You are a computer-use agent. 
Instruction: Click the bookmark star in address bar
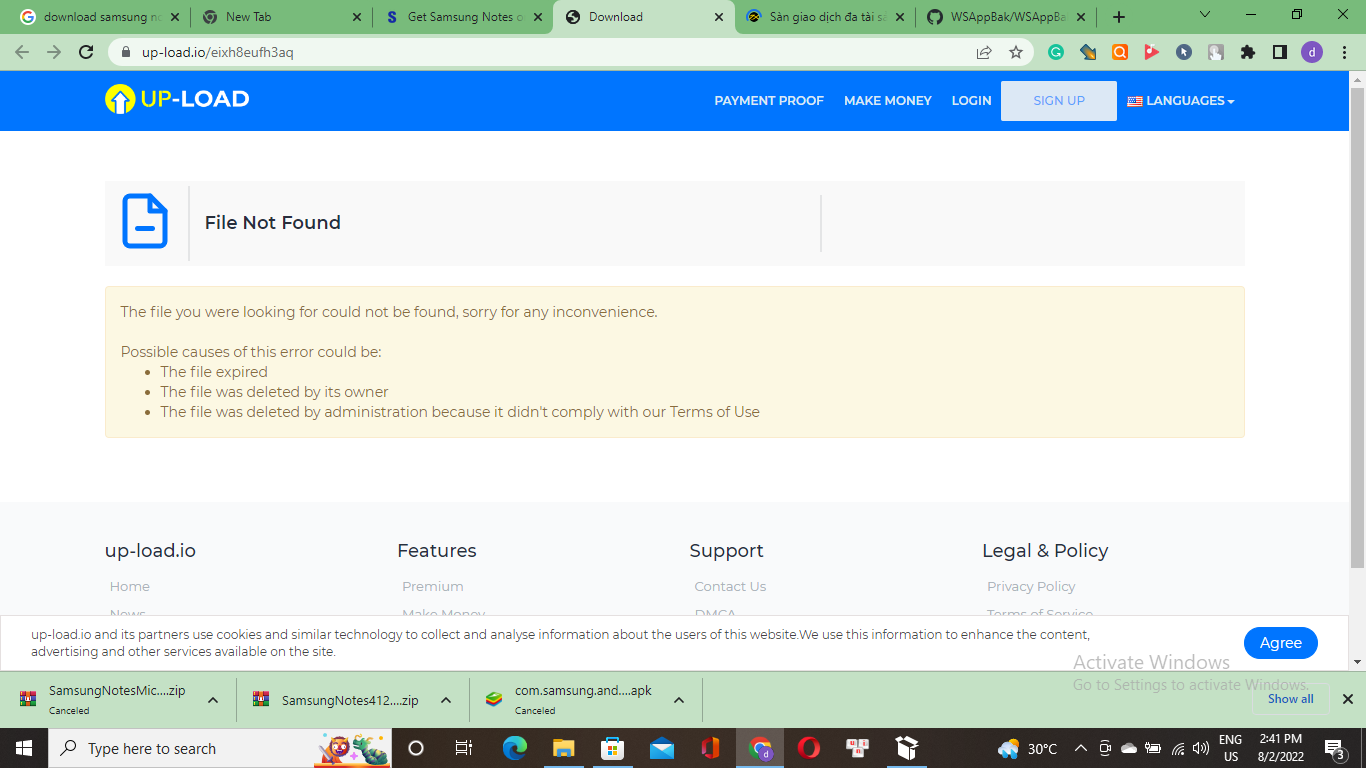coord(1015,50)
